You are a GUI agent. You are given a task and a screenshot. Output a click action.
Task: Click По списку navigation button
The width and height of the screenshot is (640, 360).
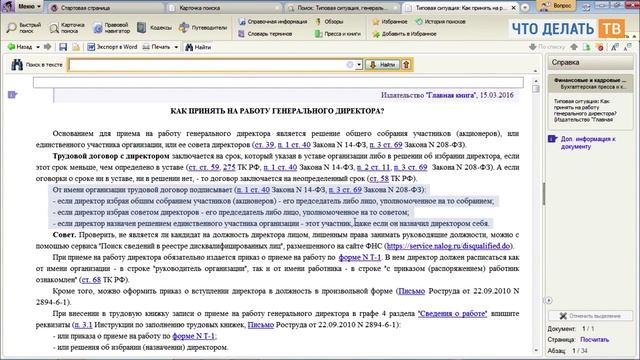(x=547, y=47)
